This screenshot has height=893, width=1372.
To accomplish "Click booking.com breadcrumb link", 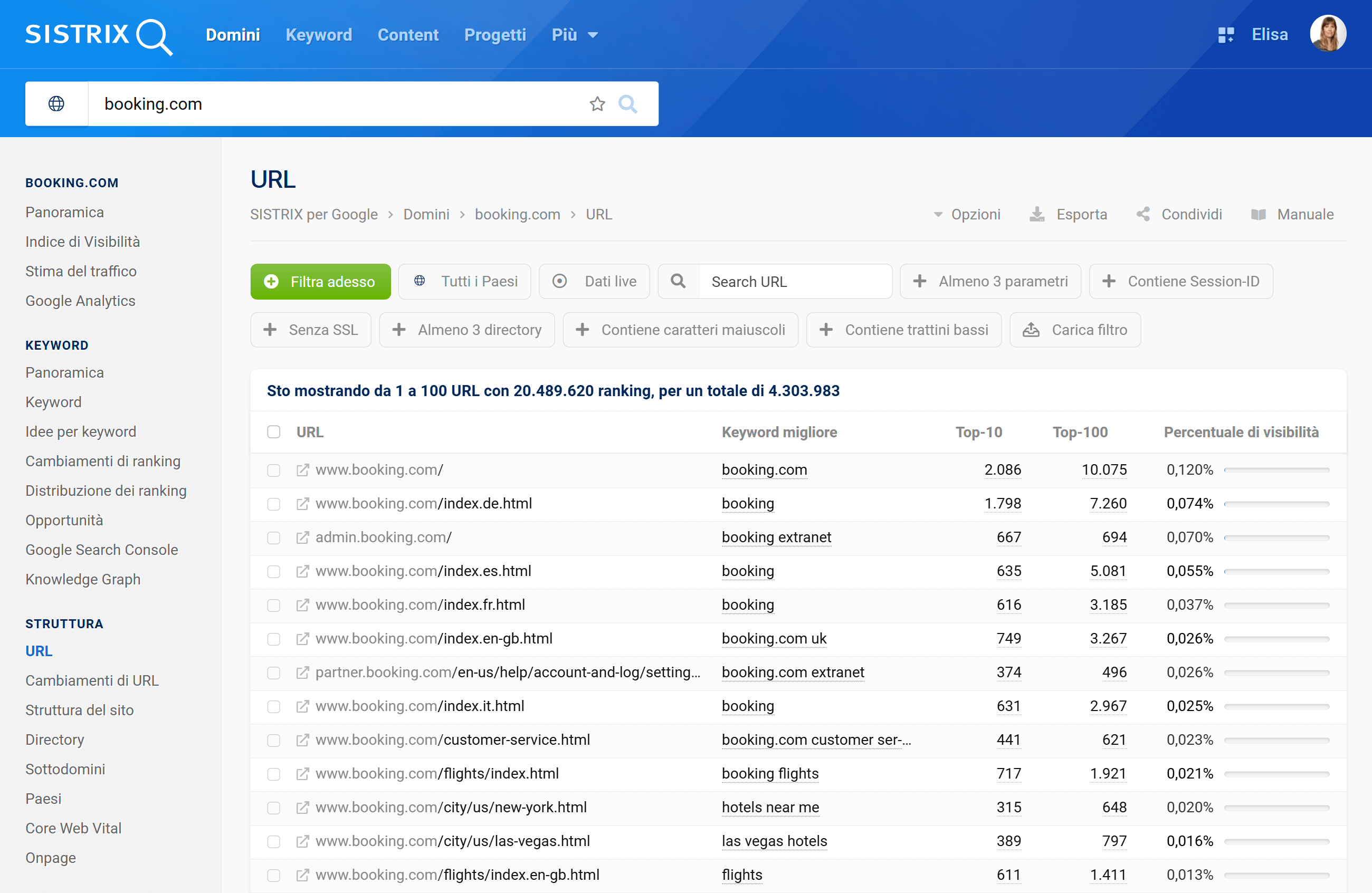I will coord(517,214).
